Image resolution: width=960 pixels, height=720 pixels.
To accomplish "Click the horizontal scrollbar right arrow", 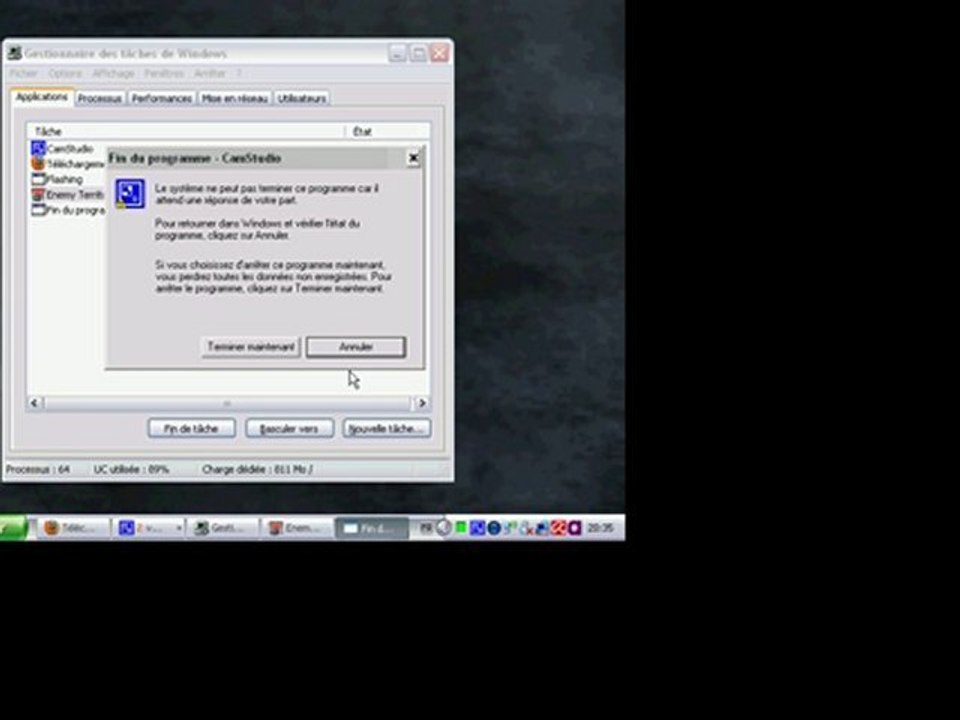I will (422, 403).
